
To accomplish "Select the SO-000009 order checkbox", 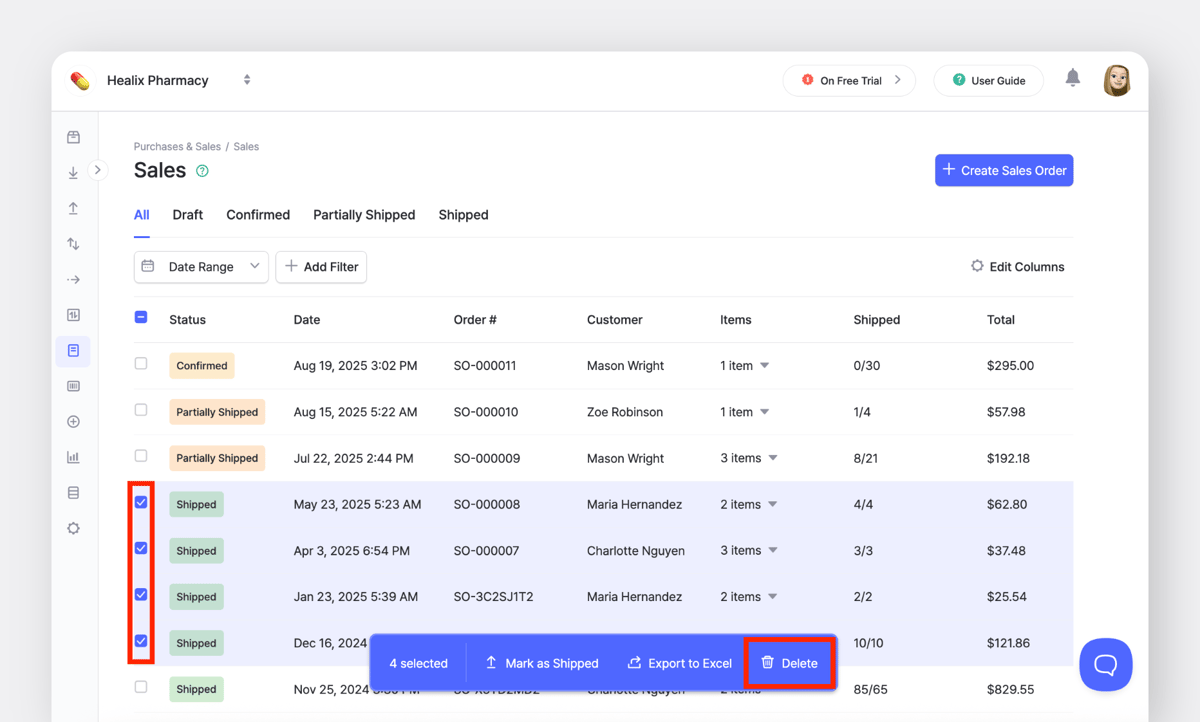I will 141,455.
